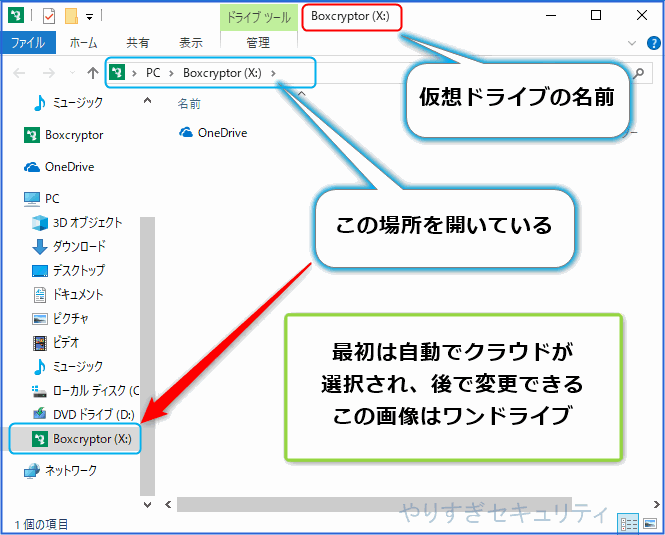The image size is (665, 535).
Task: Switch to details view icon in status bar
Action: (x=628, y=524)
